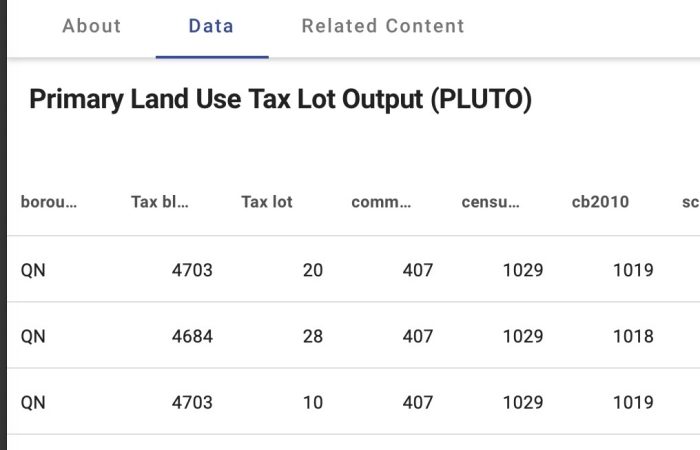Image resolution: width=700 pixels, height=450 pixels.
Task: Switch to the About tab
Action: tap(91, 26)
